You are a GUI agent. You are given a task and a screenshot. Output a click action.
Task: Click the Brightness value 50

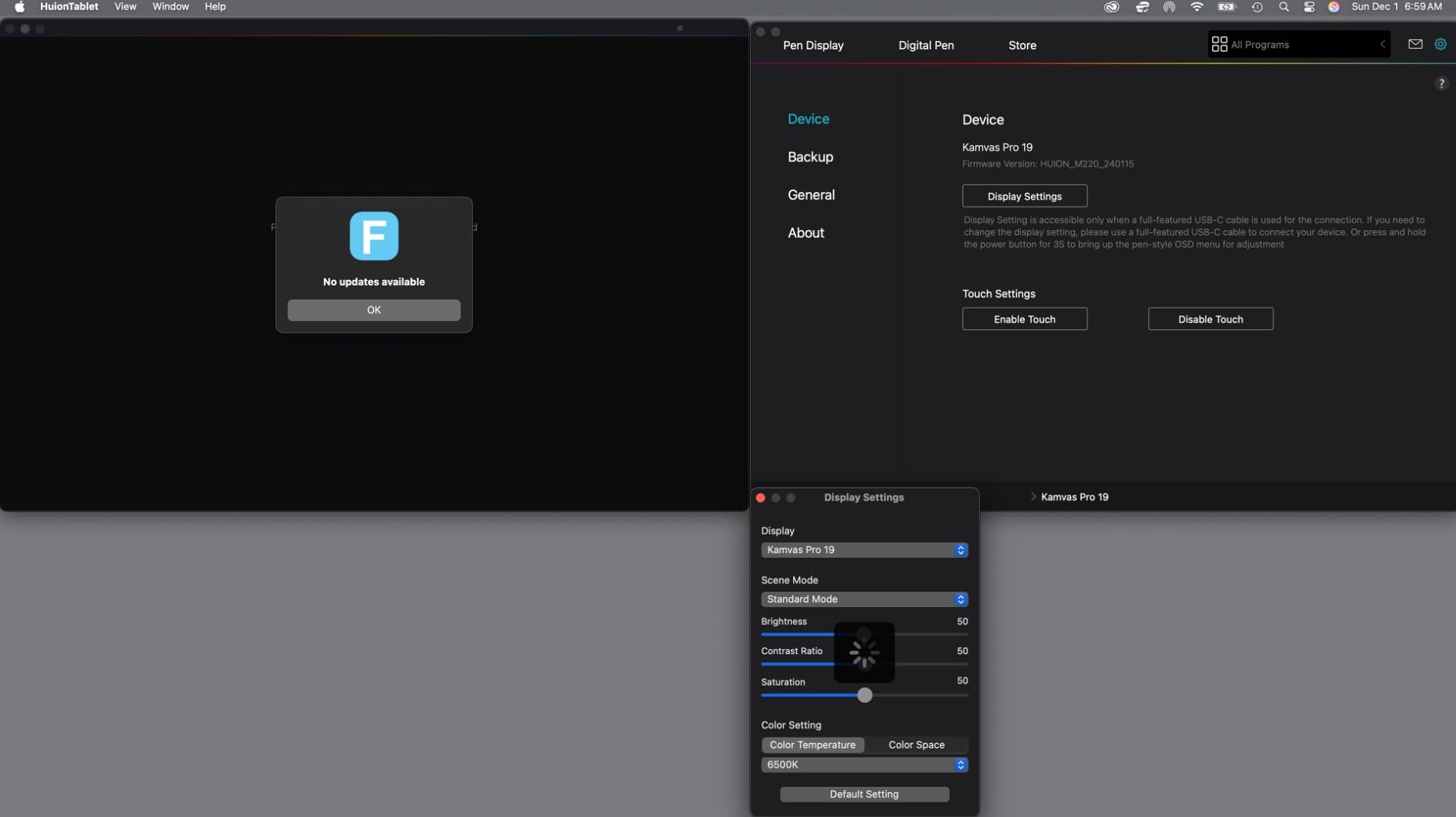962,622
